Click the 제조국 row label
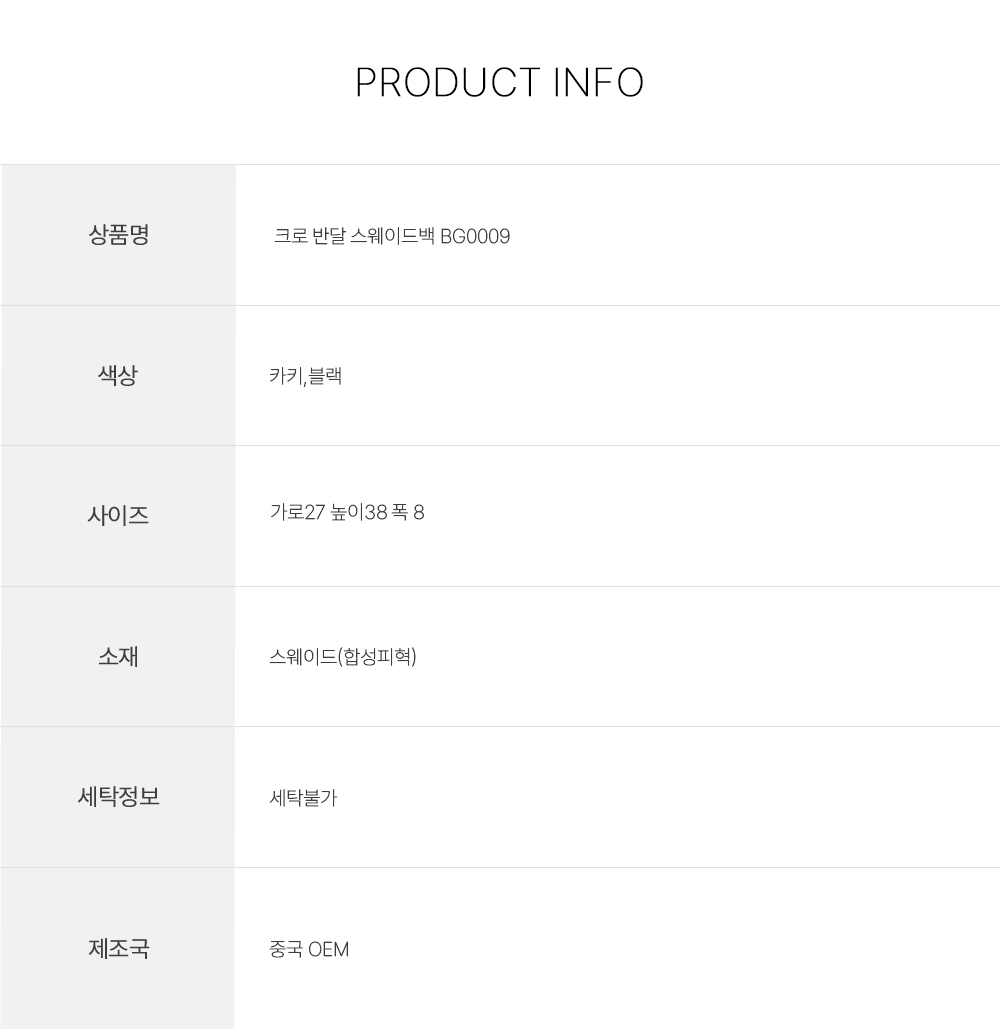The image size is (1000, 1029). (x=118, y=948)
